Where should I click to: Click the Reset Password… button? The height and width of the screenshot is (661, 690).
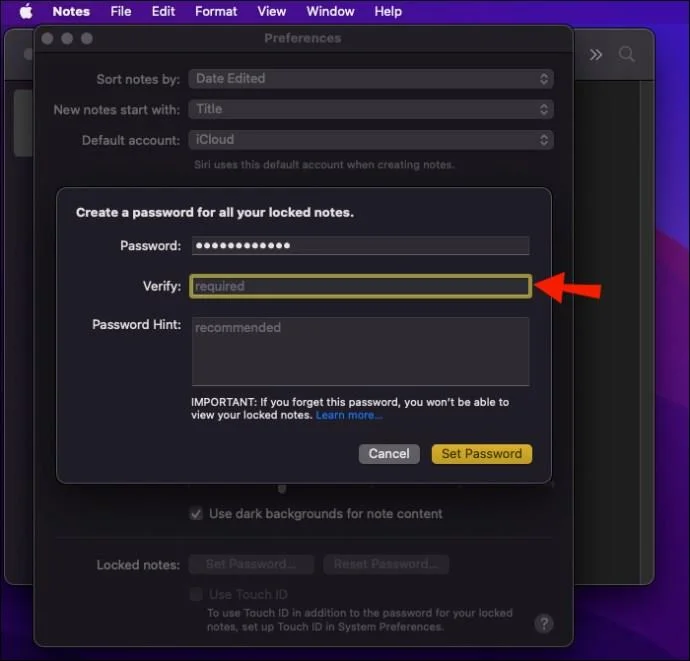tap(386, 564)
